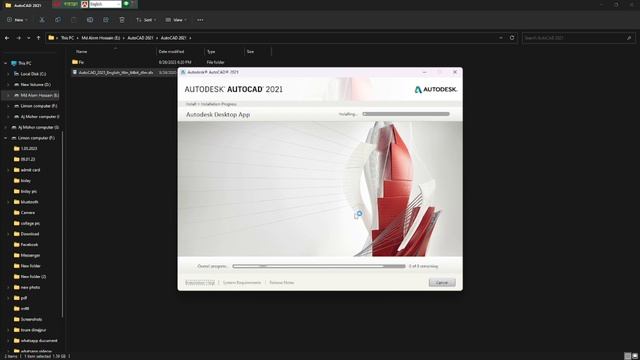Select the Messenger folder in sidebar
640x360 pixels.
coord(27,255)
